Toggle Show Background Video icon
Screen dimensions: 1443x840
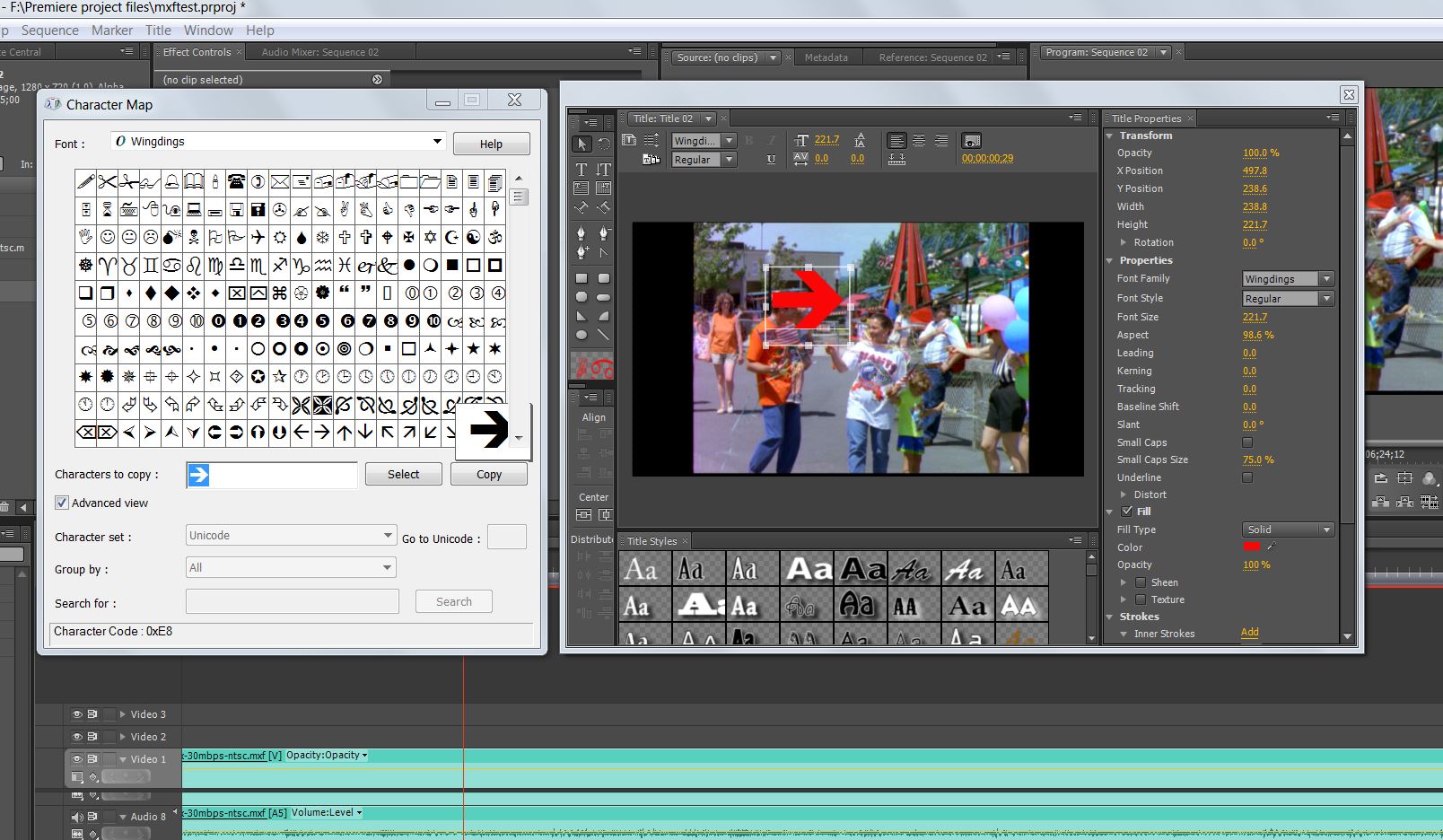[x=971, y=141]
